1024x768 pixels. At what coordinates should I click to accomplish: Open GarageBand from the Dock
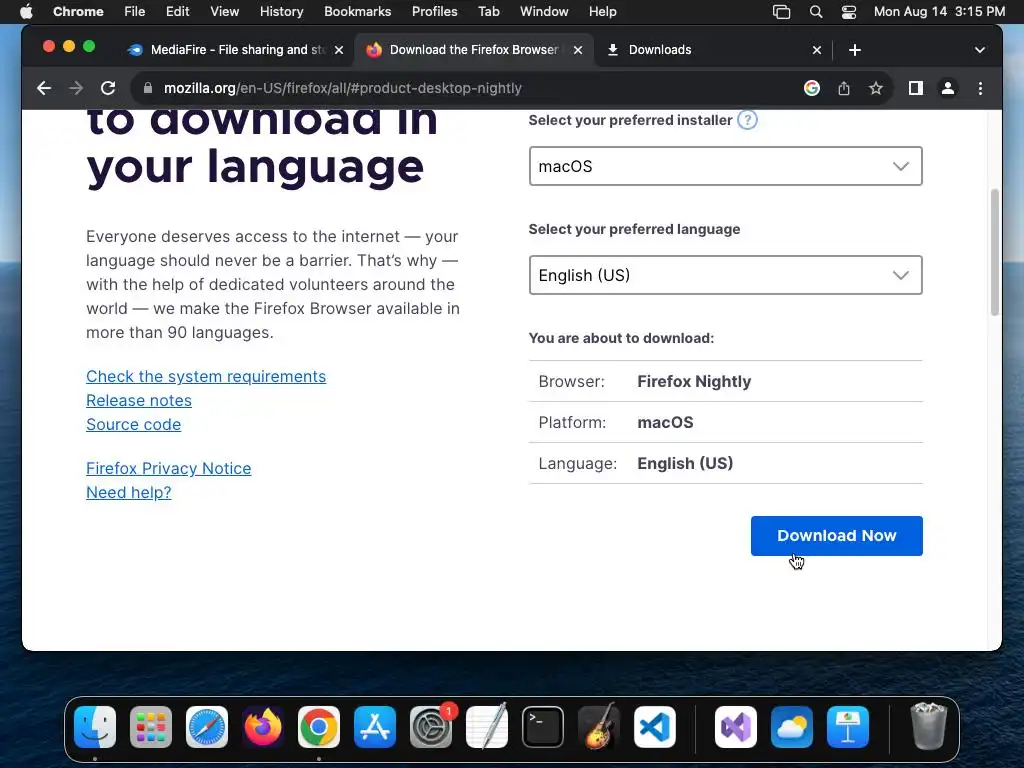(599, 727)
